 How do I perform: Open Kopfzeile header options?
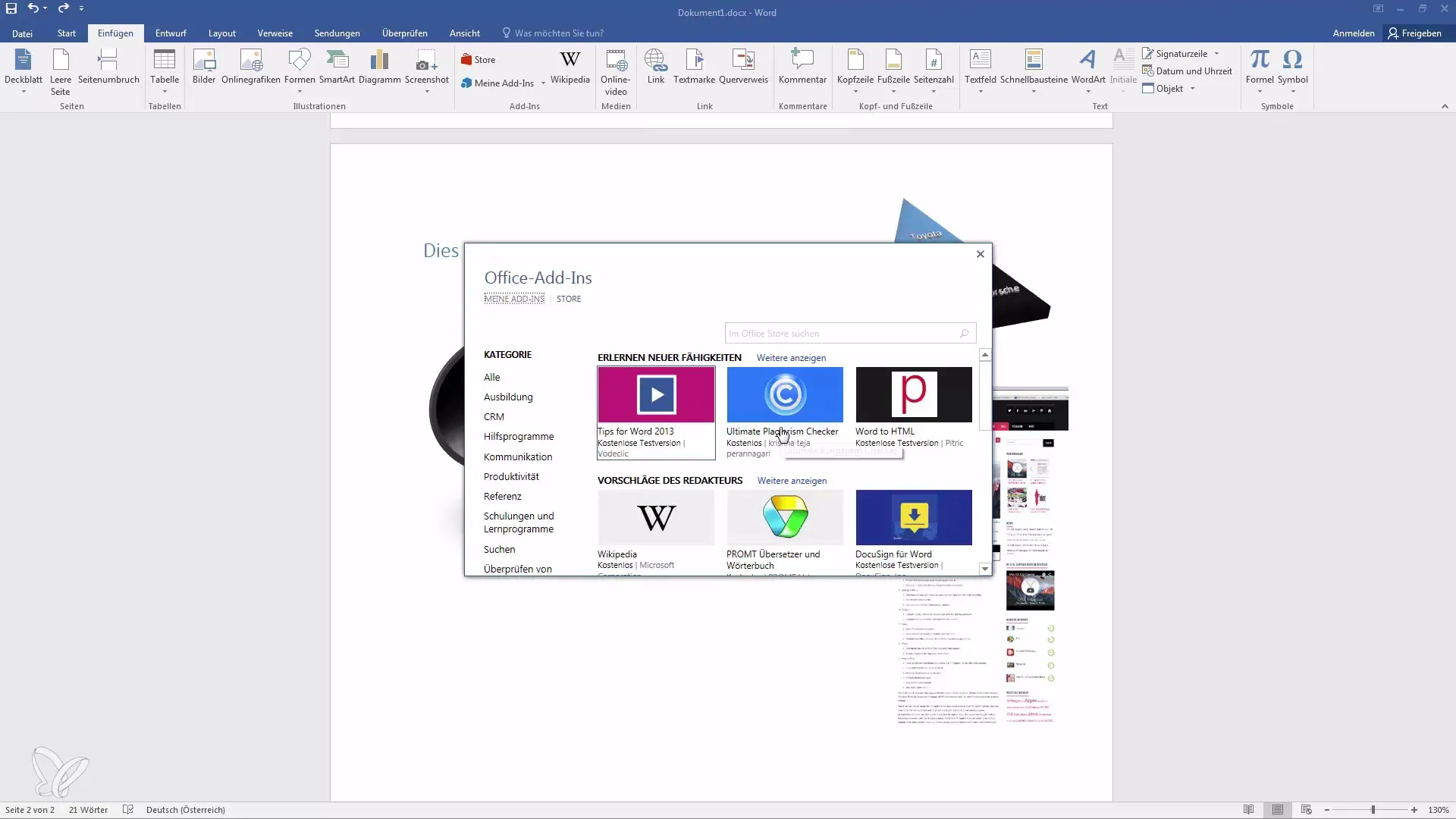tap(855, 71)
